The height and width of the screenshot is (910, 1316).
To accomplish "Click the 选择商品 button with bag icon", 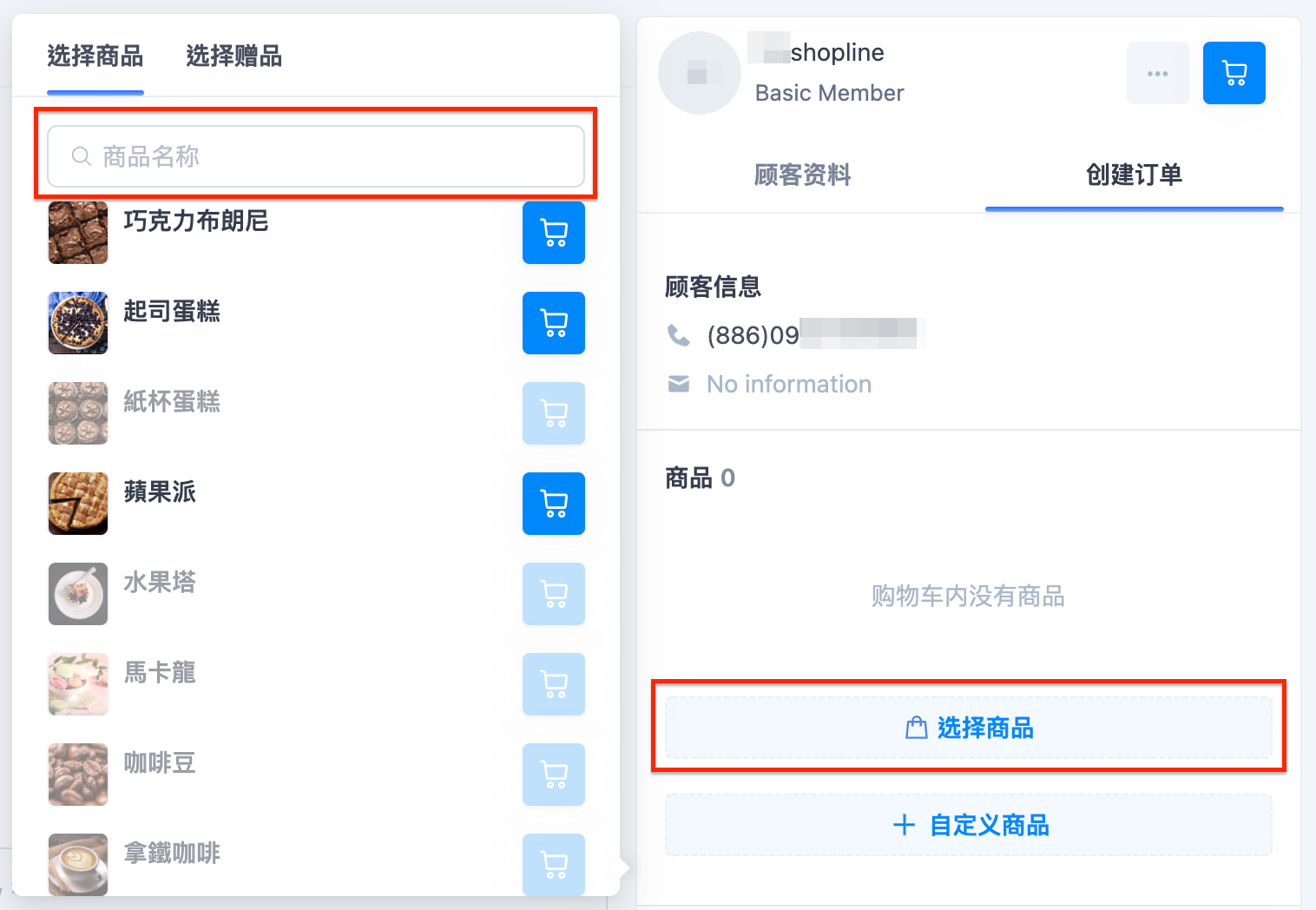I will (969, 728).
